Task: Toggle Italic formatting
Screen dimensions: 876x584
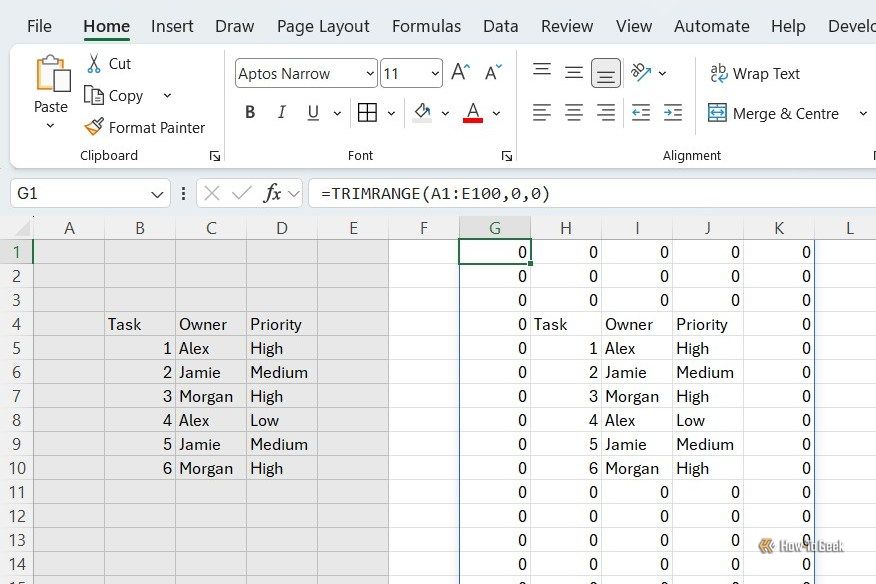Action: (282, 113)
